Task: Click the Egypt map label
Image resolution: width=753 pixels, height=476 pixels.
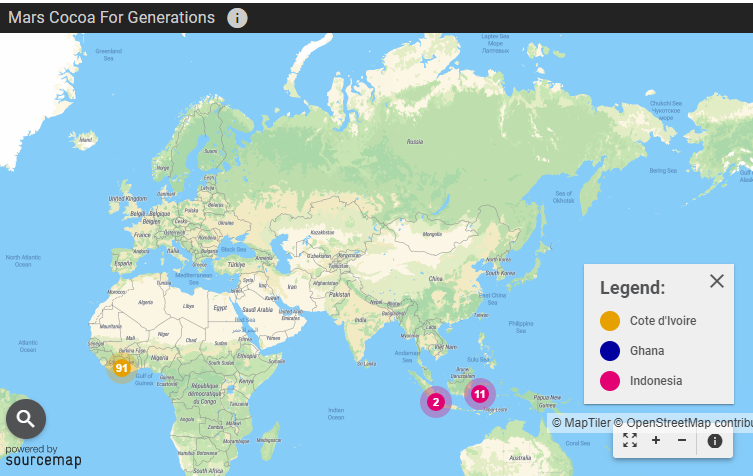Action: [220, 308]
